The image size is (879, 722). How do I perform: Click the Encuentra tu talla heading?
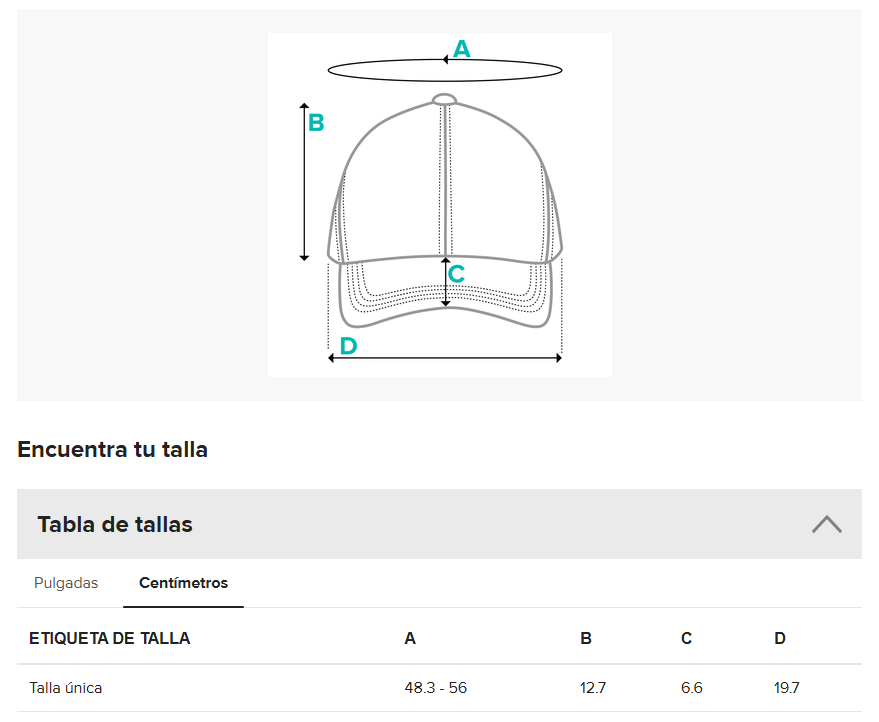113,450
